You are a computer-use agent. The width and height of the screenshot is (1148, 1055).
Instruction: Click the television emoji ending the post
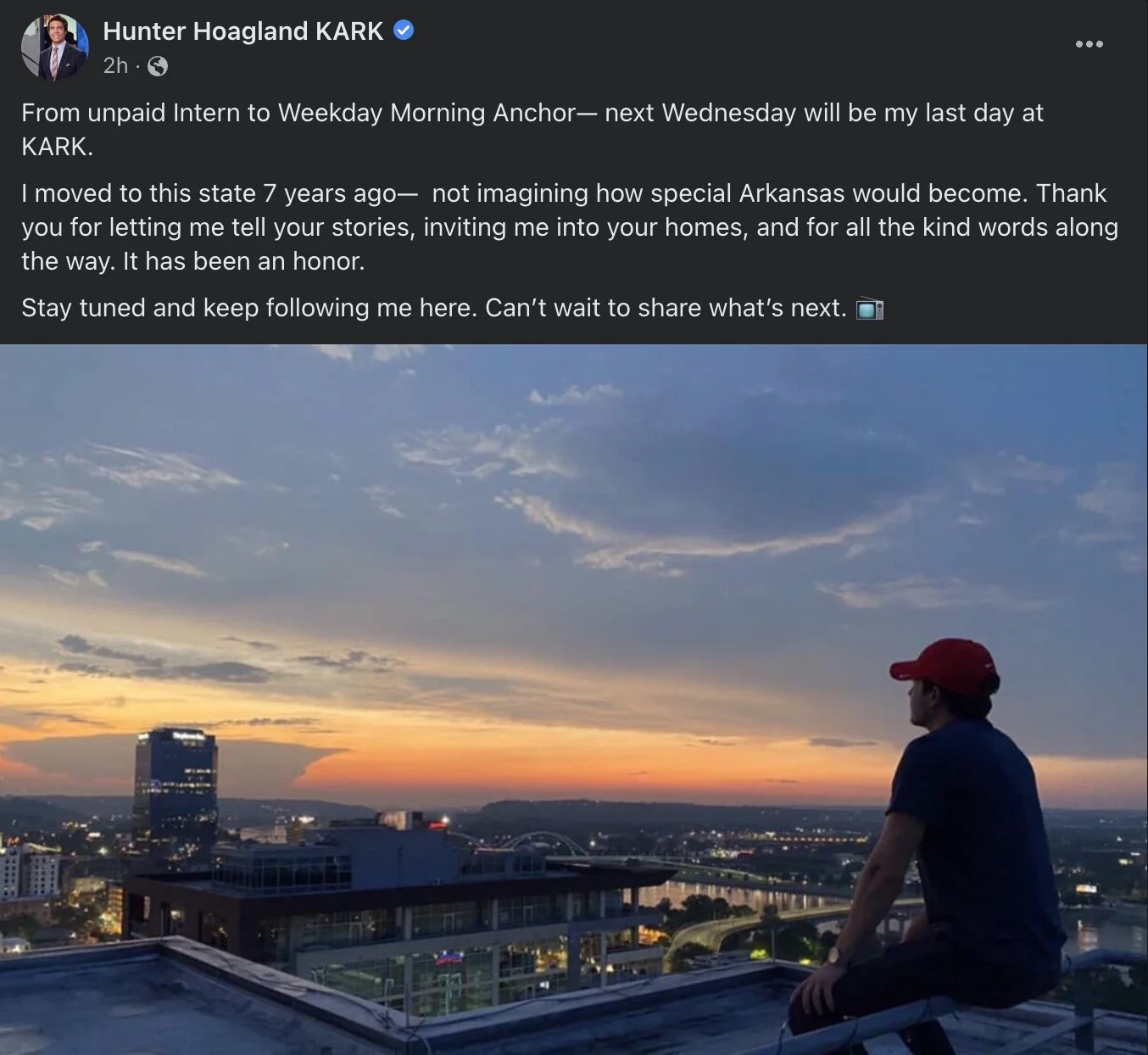click(870, 309)
